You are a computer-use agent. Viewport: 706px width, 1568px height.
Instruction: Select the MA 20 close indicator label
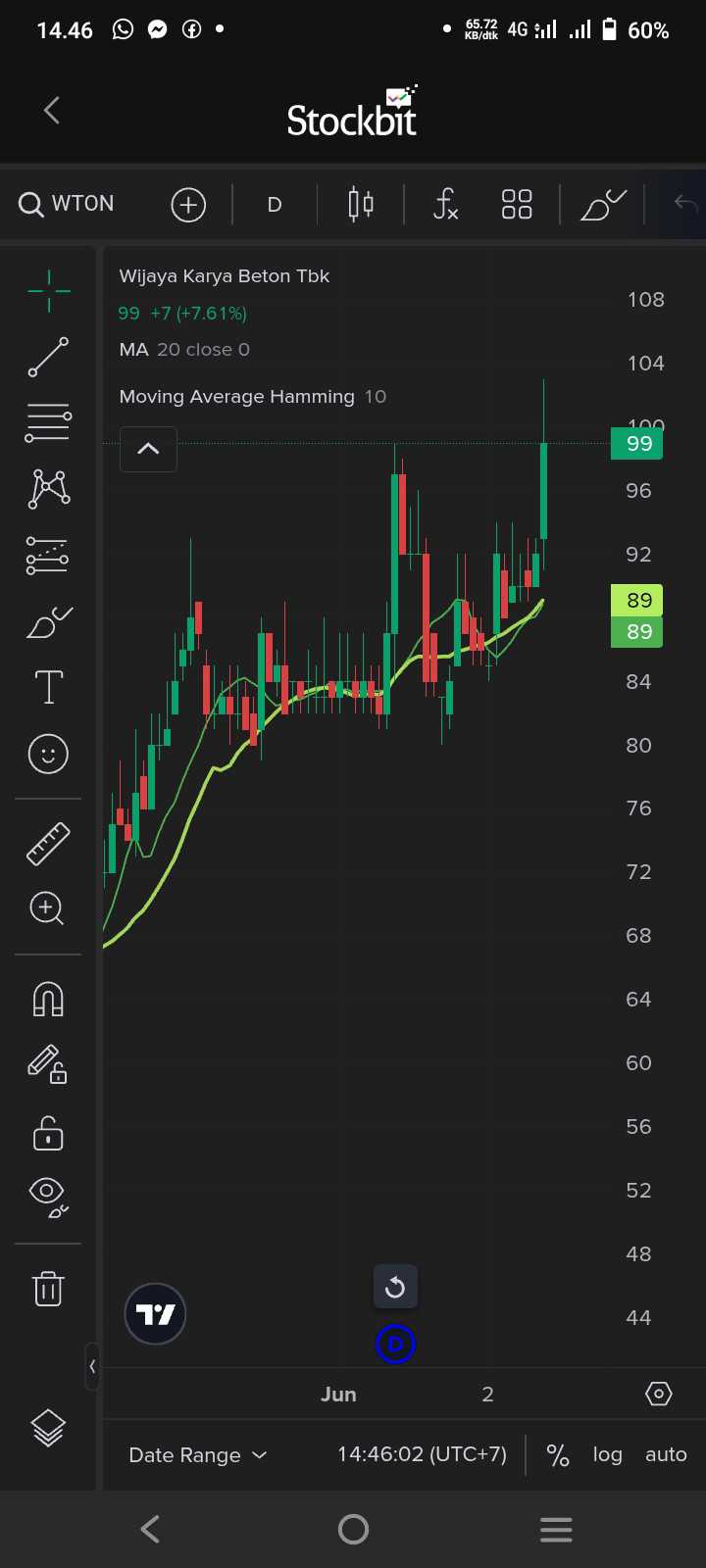pyautogui.click(x=184, y=350)
